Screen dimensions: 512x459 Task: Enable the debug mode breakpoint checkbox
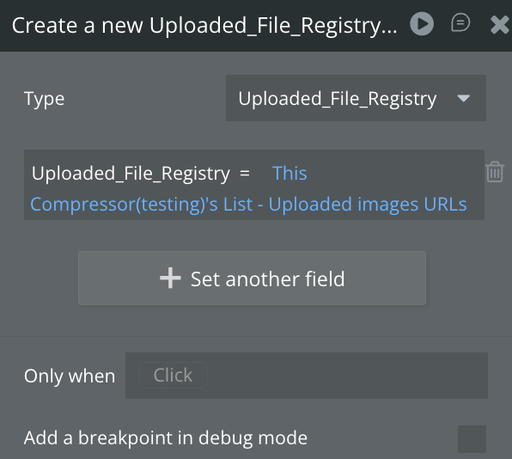click(x=472, y=439)
